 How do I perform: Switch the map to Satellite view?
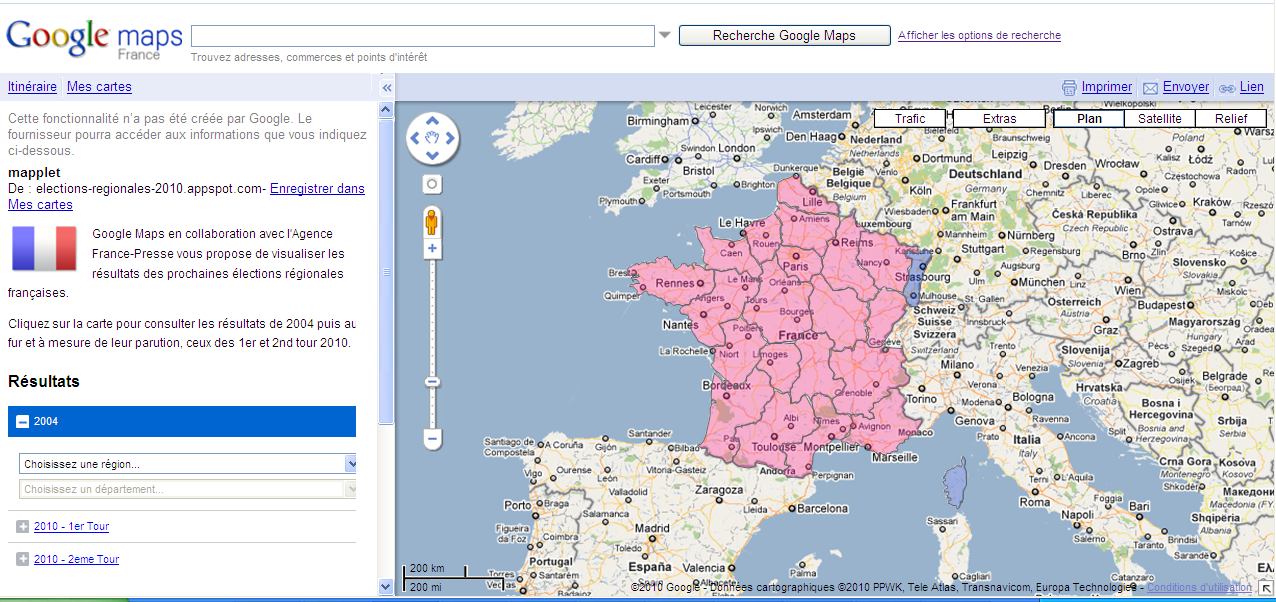[1159, 118]
